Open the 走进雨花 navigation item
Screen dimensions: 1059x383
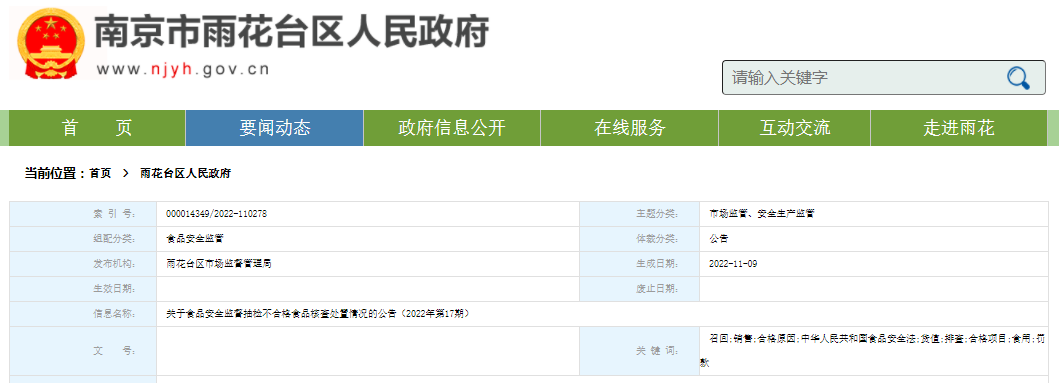[x=959, y=128]
